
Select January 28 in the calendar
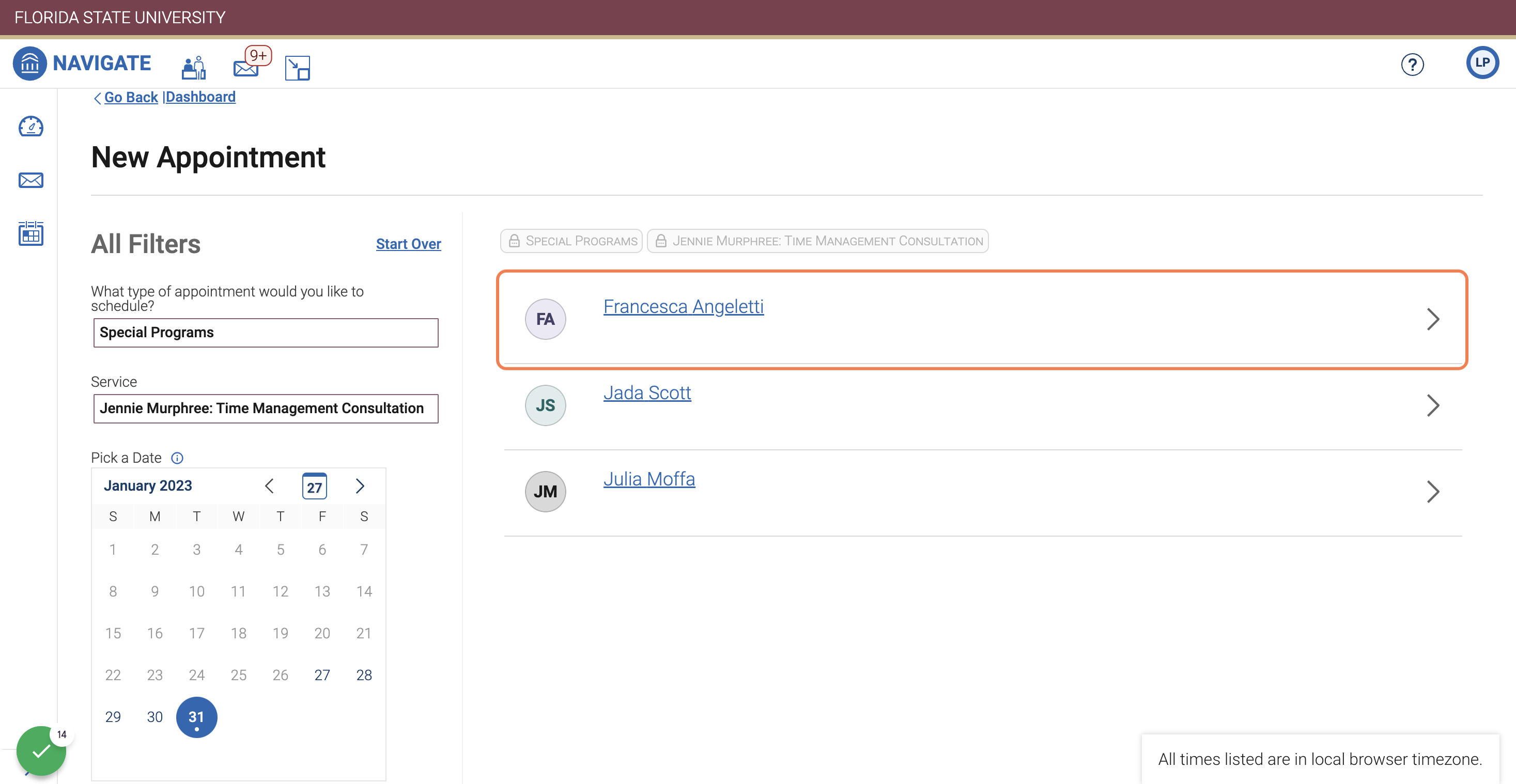pos(364,675)
